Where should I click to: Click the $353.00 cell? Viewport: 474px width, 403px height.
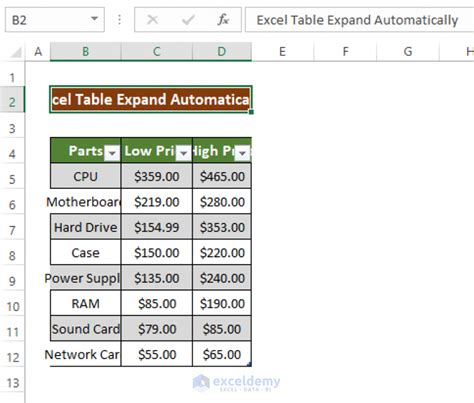coord(222,227)
